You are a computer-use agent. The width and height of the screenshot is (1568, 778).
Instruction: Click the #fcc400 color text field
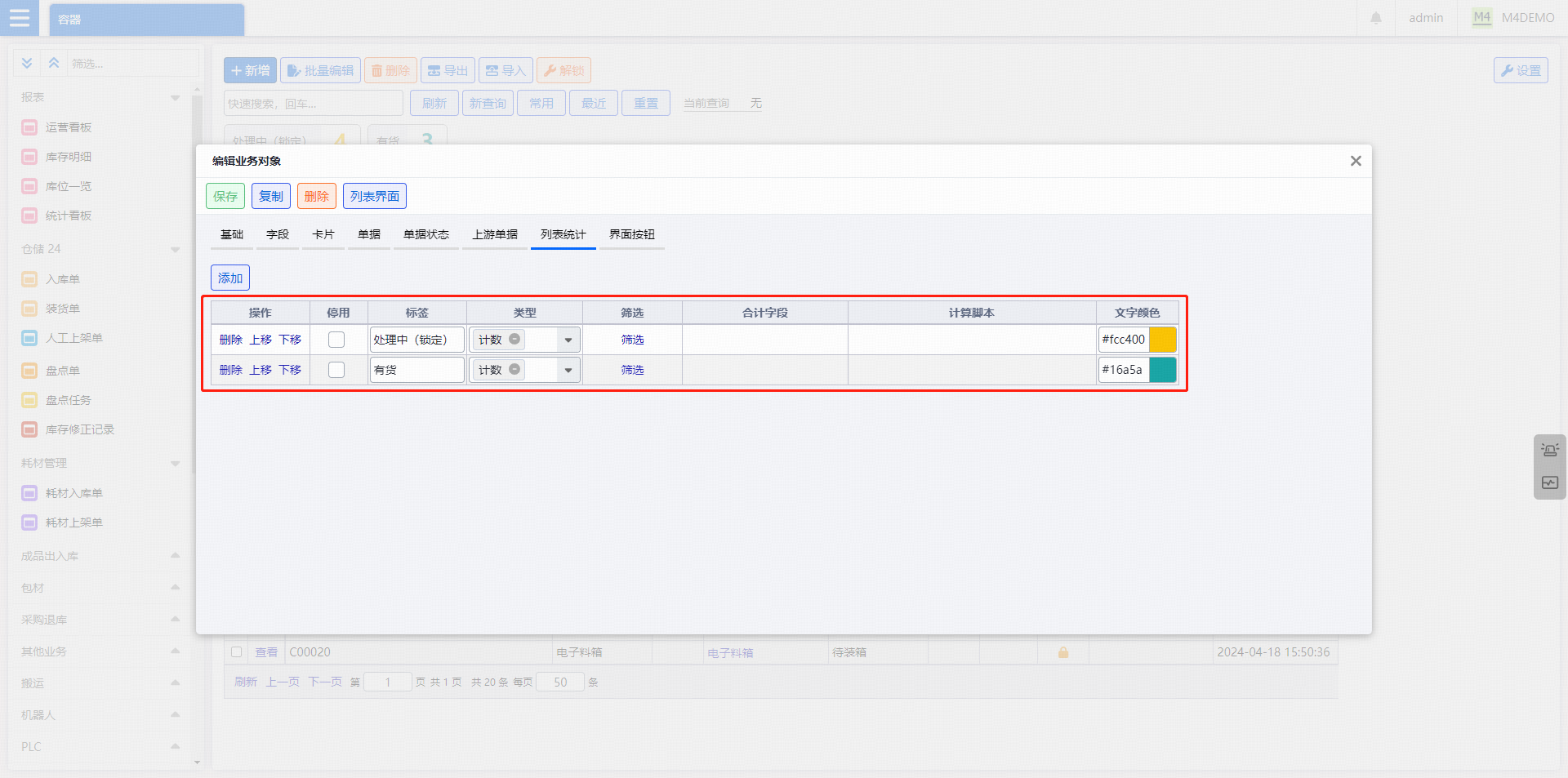(1124, 340)
